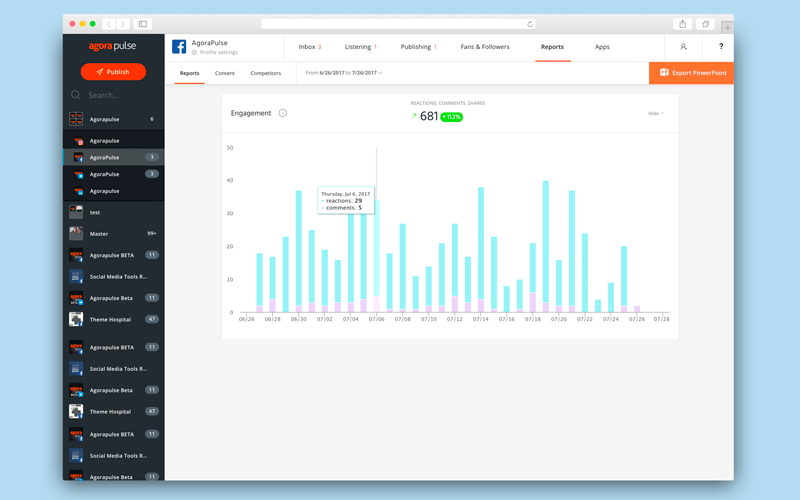This screenshot has height=500, width=800.
Task: Click the browser back arrow
Action: (x=109, y=24)
